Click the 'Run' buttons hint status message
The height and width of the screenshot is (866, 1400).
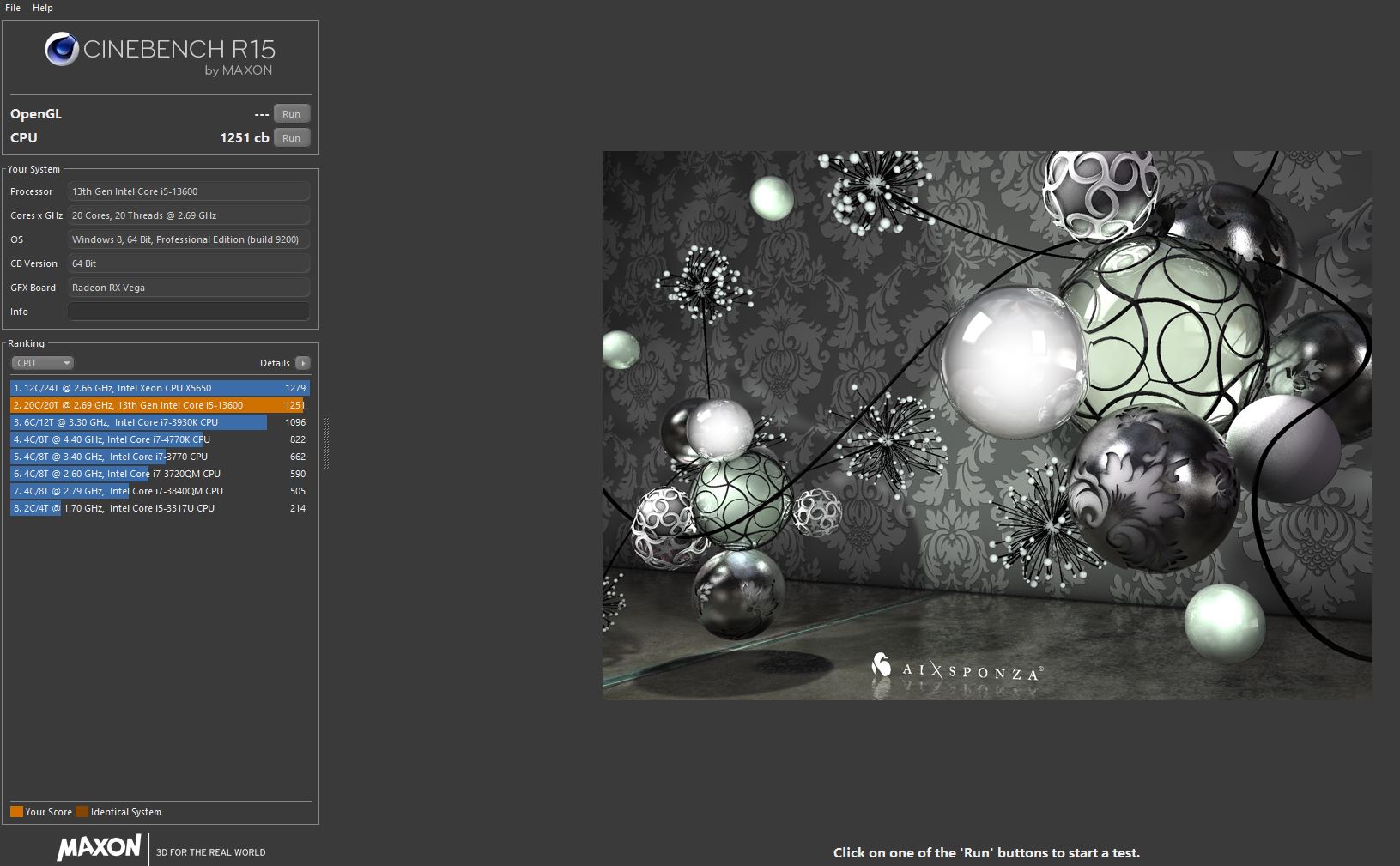pos(986,853)
